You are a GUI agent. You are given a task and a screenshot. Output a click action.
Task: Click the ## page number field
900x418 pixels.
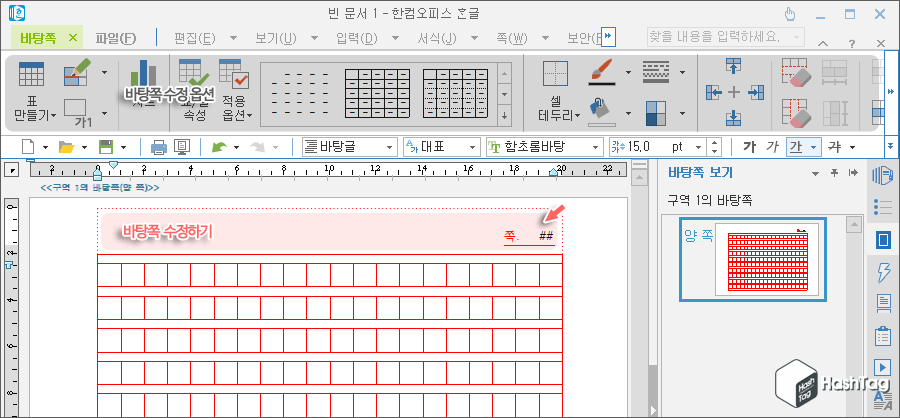pyautogui.click(x=546, y=236)
